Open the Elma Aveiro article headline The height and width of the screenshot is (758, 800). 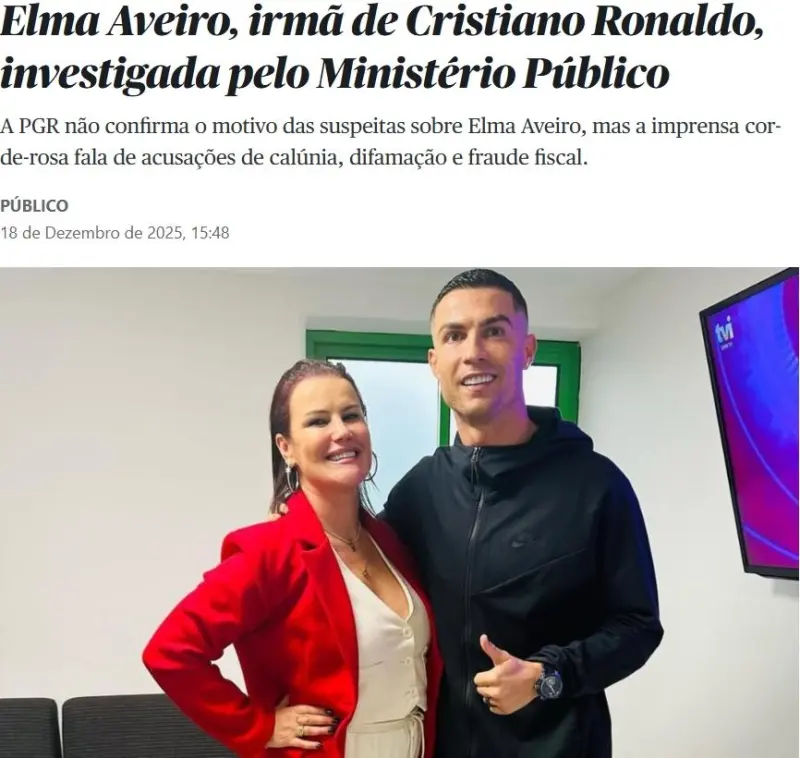coord(382,49)
